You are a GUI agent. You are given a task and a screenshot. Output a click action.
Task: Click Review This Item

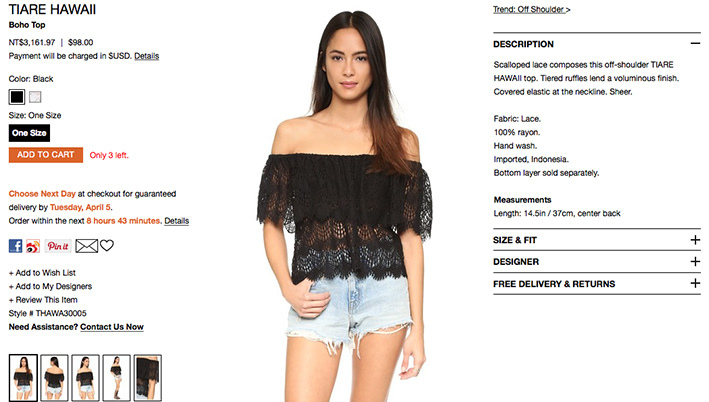pos(43,300)
